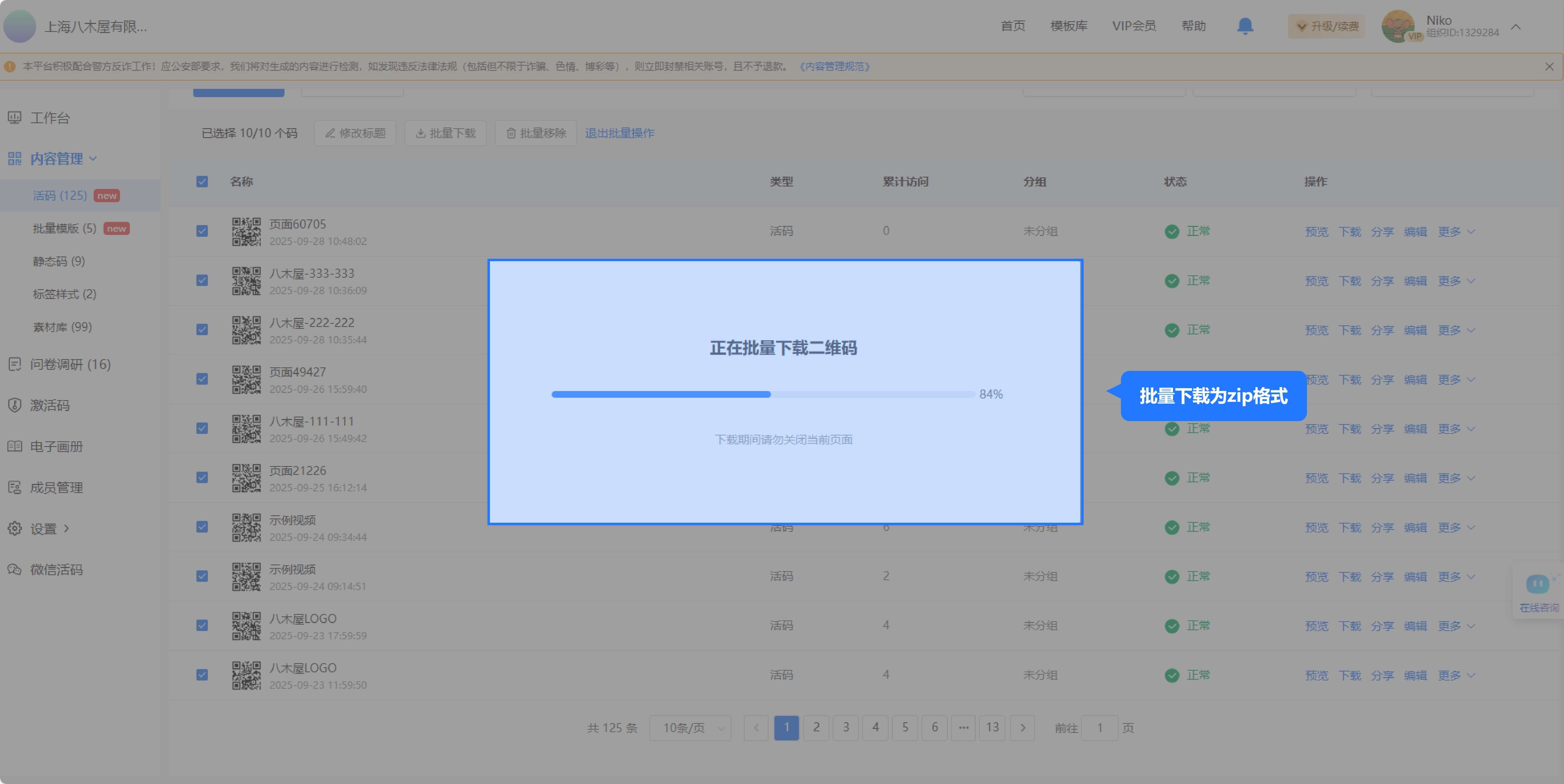Viewport: 1564px width, 784px height.
Task: Open 激活码 in the sidebar
Action: click(x=50, y=405)
